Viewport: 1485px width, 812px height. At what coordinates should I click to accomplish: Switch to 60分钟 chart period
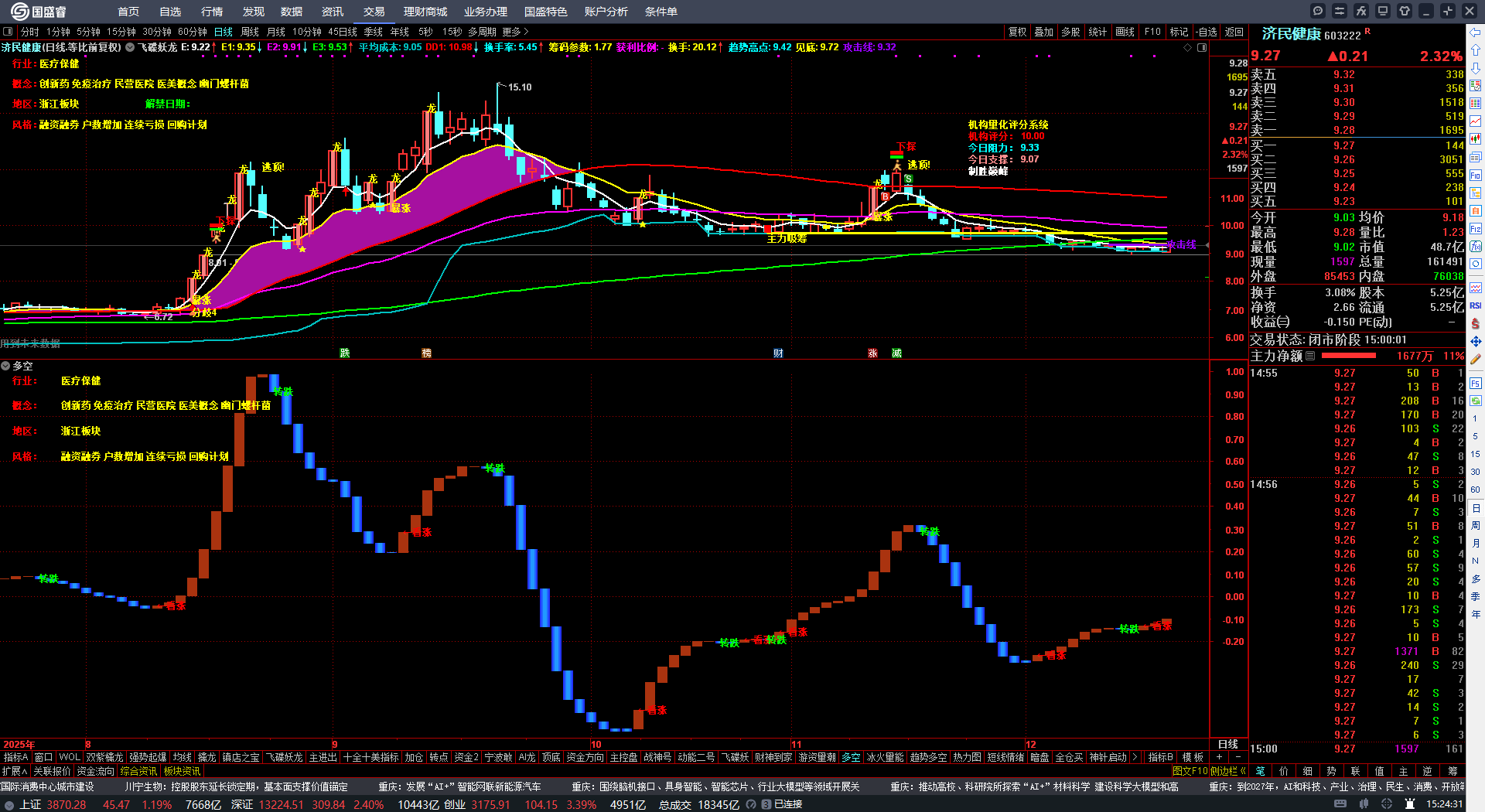point(193,32)
